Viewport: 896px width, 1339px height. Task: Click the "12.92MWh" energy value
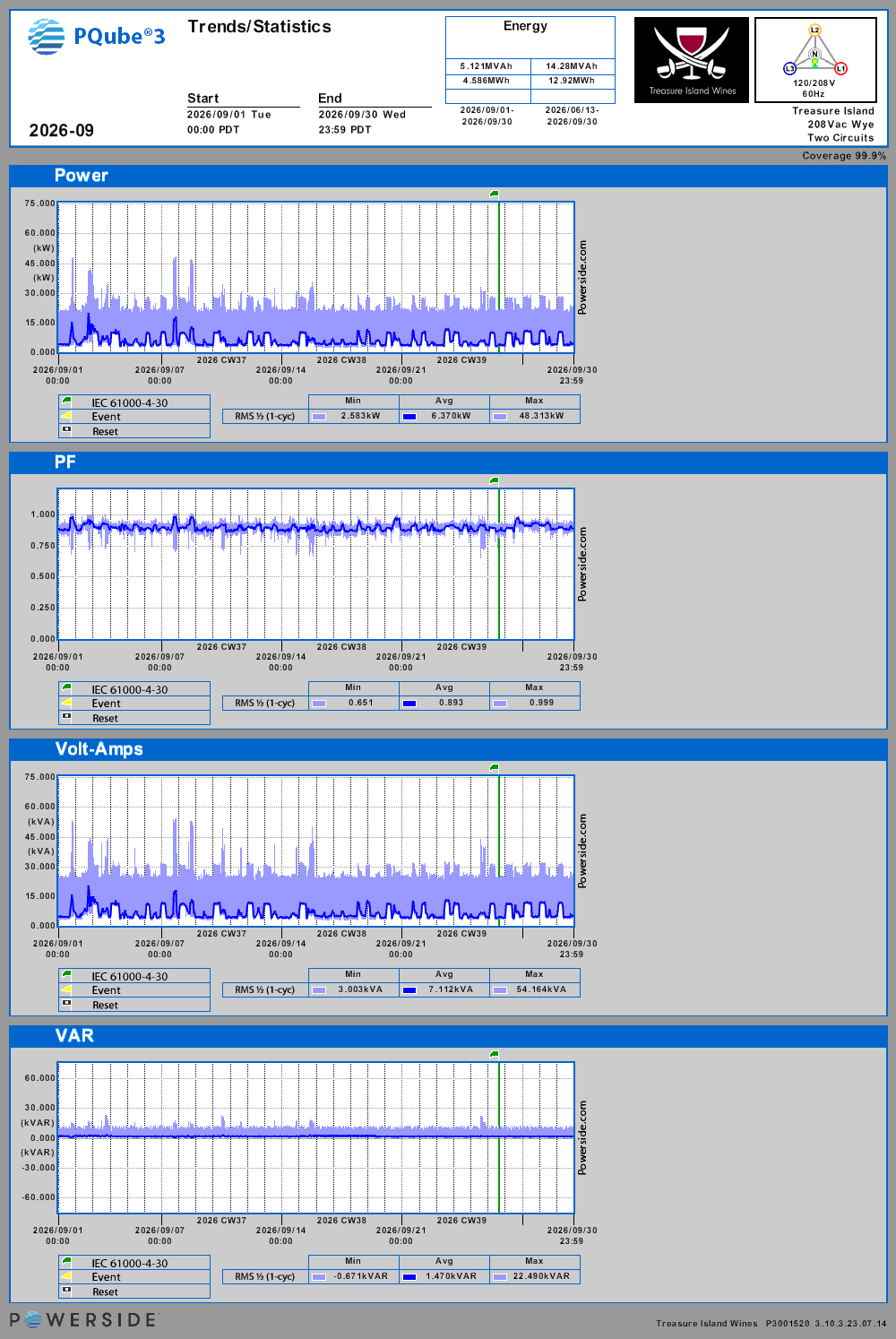click(x=572, y=81)
